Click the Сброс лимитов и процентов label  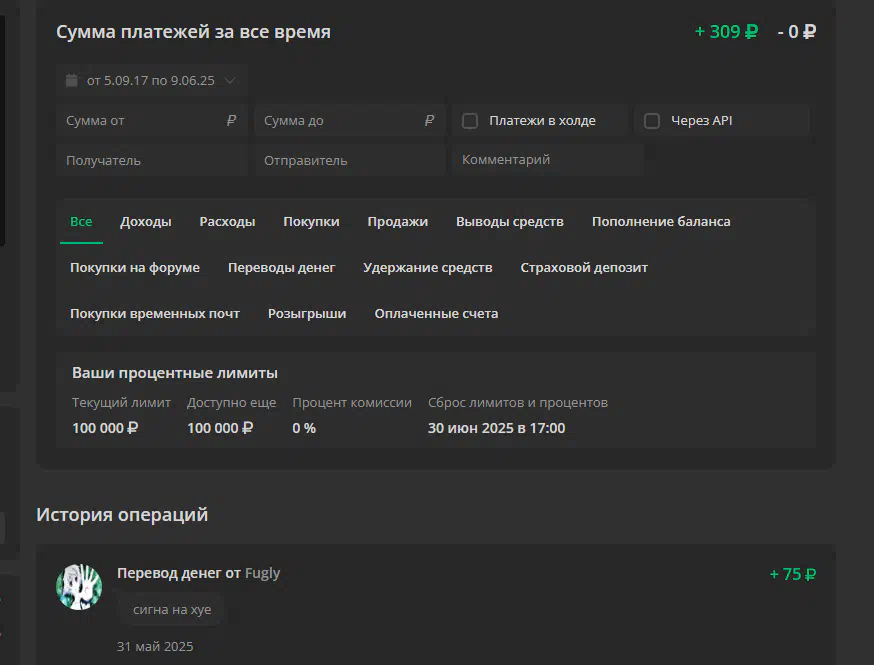pyautogui.click(x=518, y=402)
